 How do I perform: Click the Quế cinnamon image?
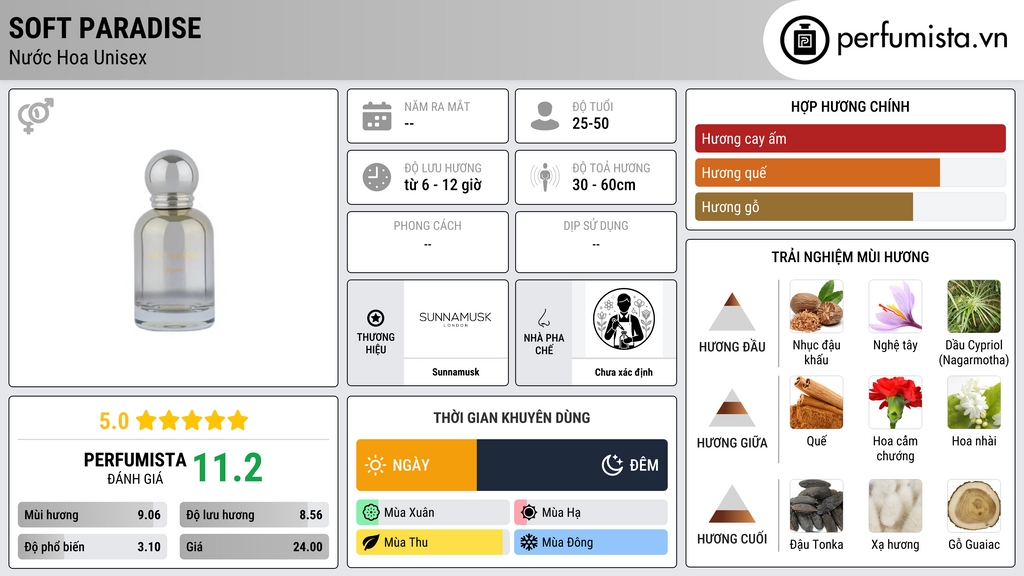pos(816,402)
